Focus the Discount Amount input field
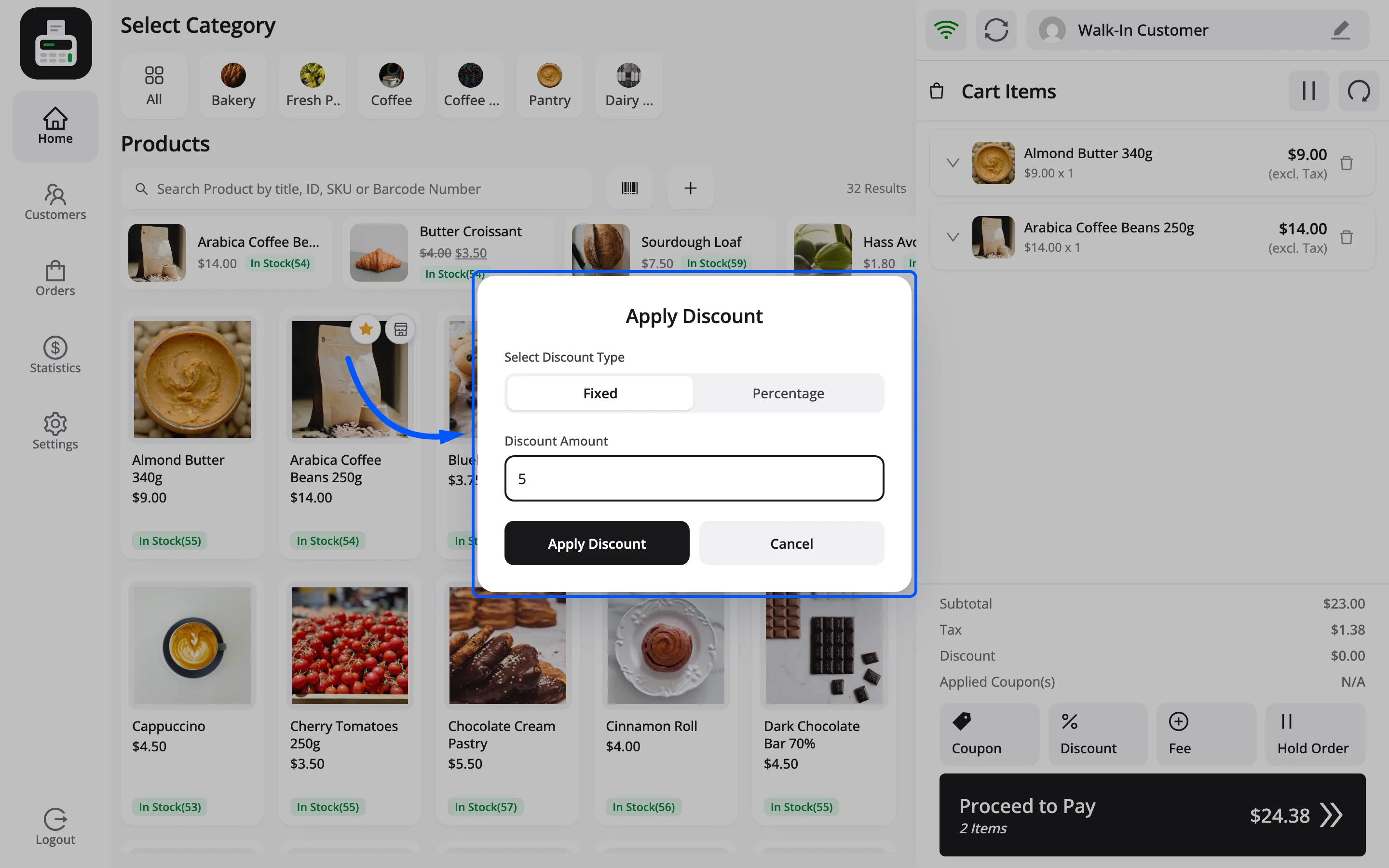The image size is (1389, 868). 694,479
